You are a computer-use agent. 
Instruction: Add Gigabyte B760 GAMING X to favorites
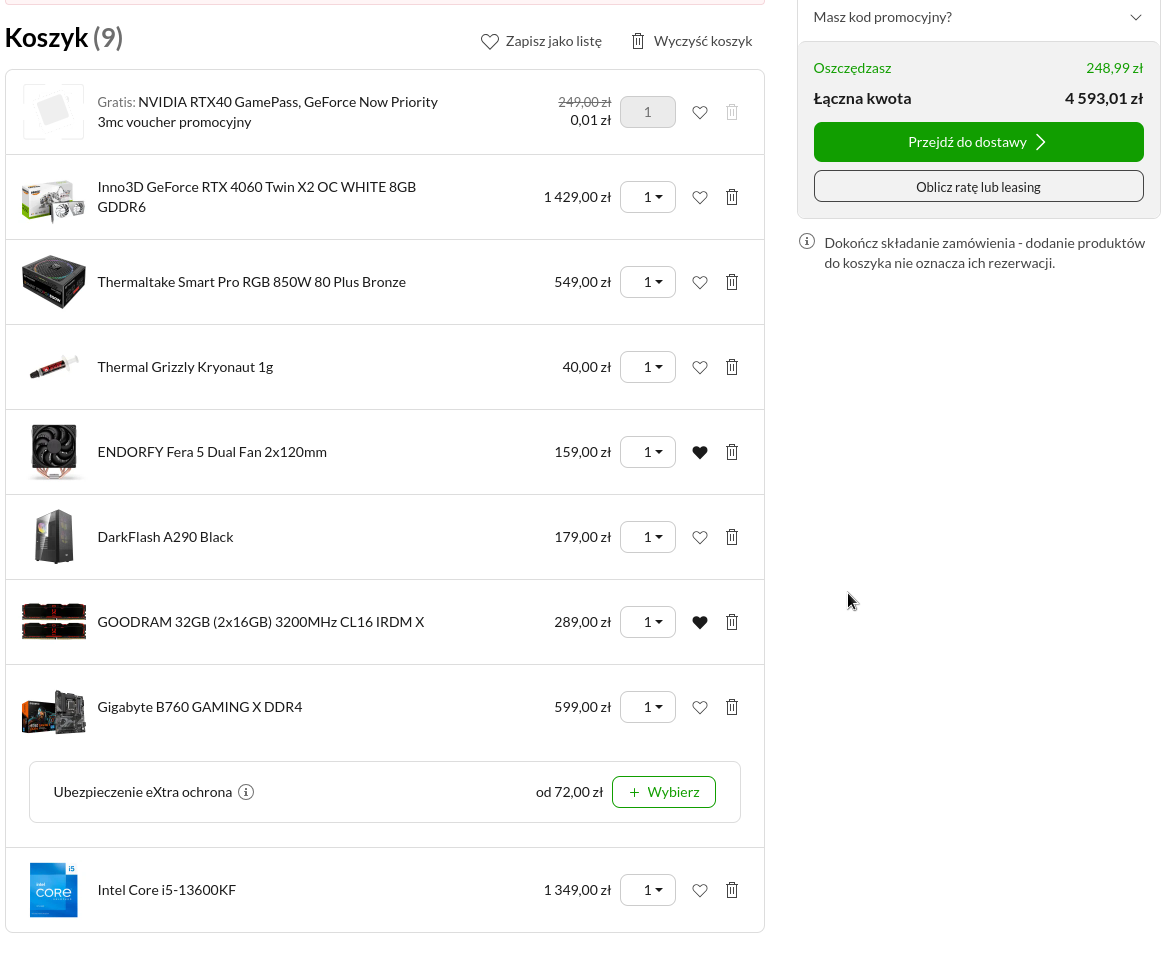tap(700, 707)
